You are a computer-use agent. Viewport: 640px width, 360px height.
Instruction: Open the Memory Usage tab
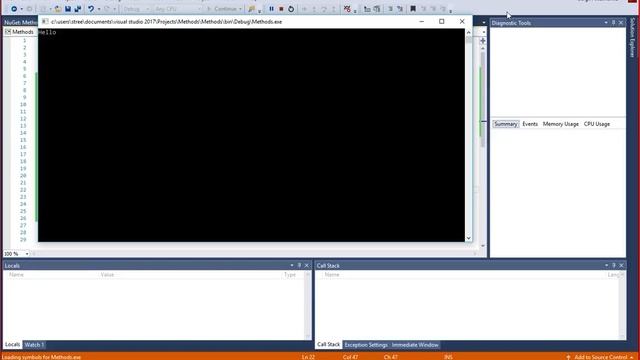[560, 124]
